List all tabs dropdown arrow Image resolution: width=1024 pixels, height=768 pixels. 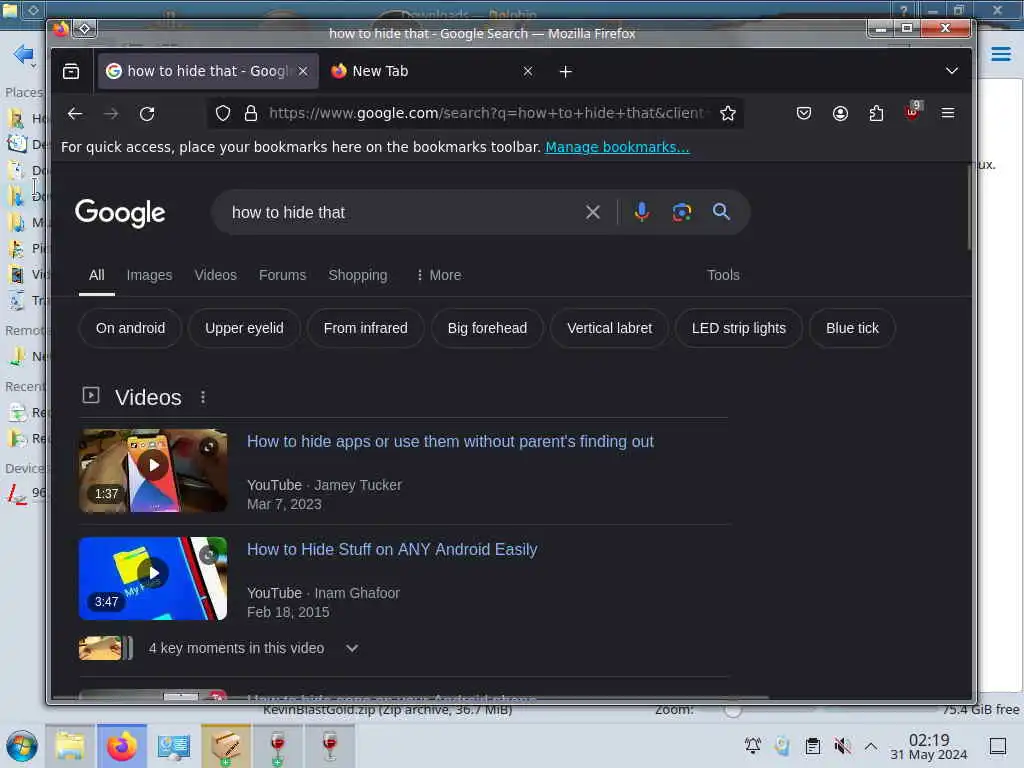point(952,71)
